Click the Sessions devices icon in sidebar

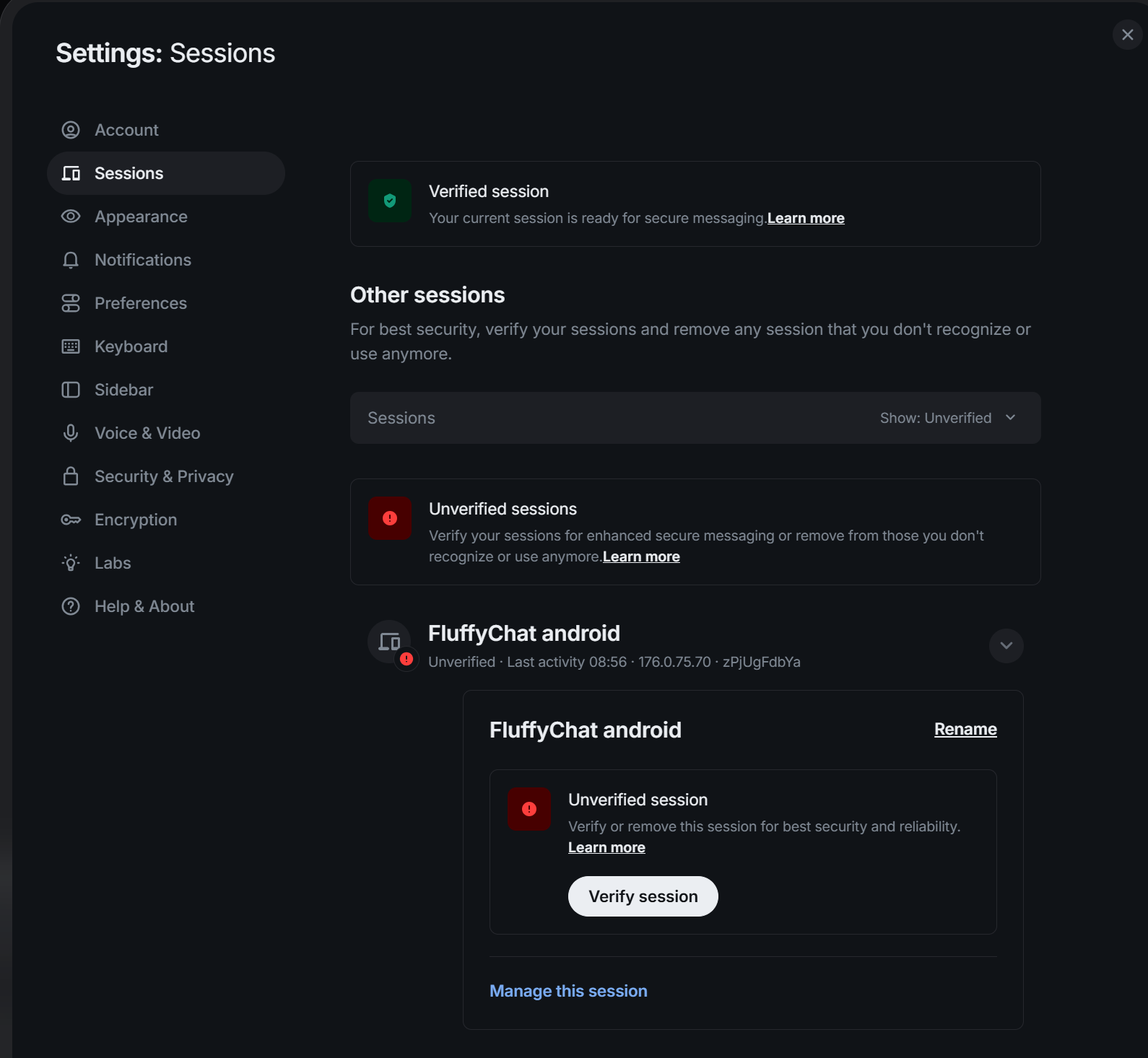pyautogui.click(x=71, y=173)
